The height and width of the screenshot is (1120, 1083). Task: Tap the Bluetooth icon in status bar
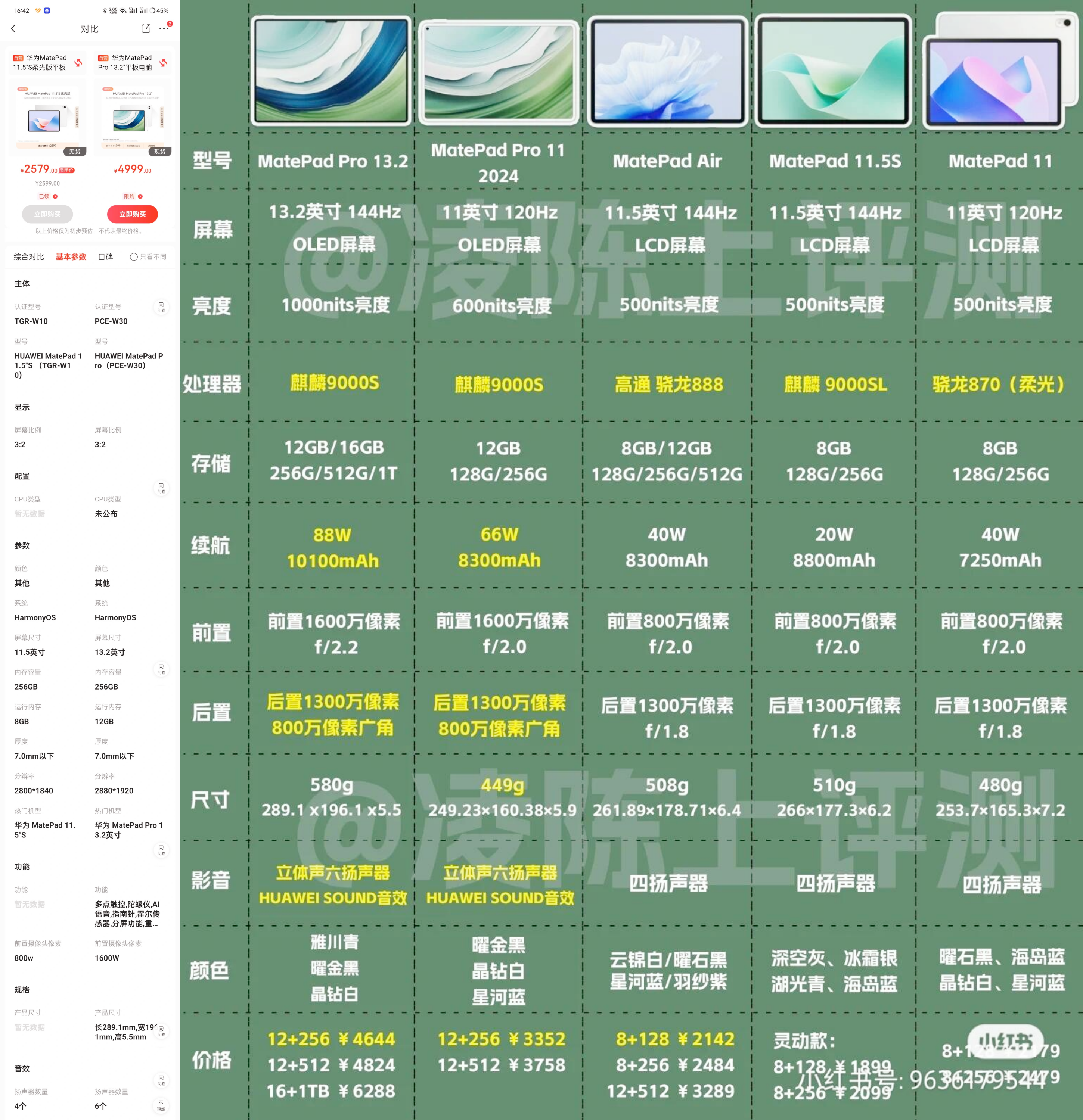[105, 10]
